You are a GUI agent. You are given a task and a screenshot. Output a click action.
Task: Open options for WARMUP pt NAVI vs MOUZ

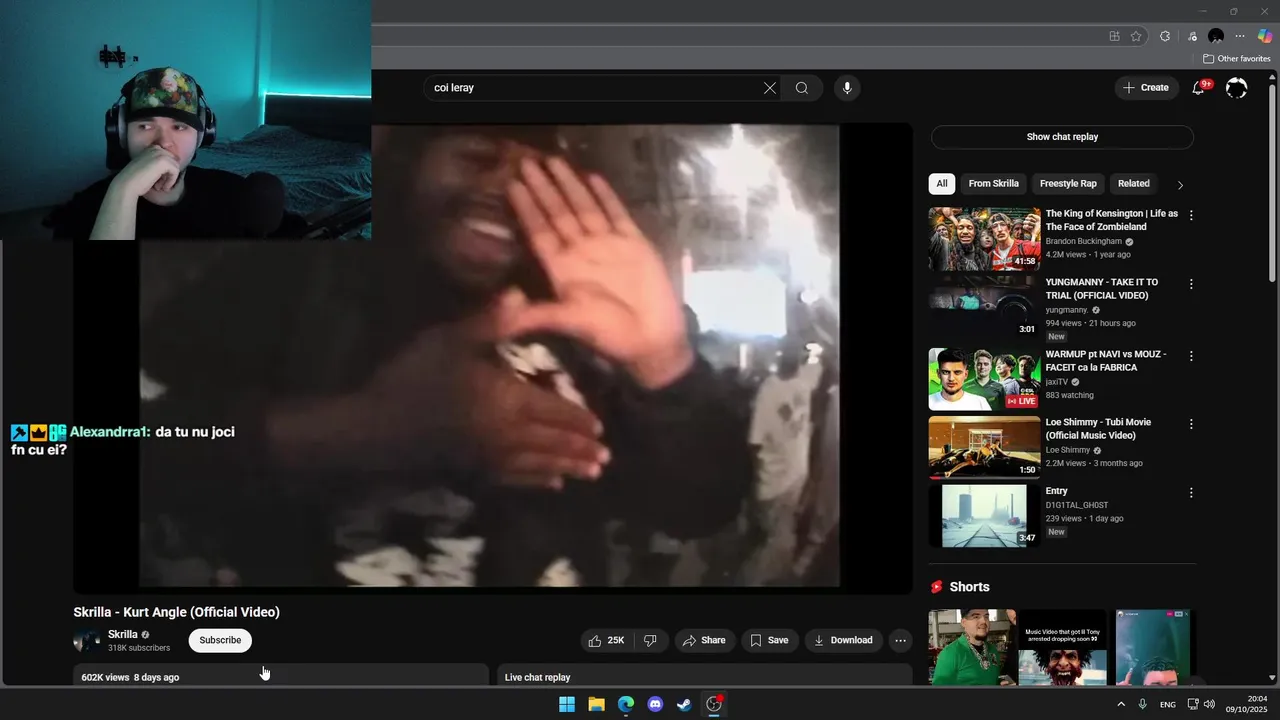point(1191,356)
